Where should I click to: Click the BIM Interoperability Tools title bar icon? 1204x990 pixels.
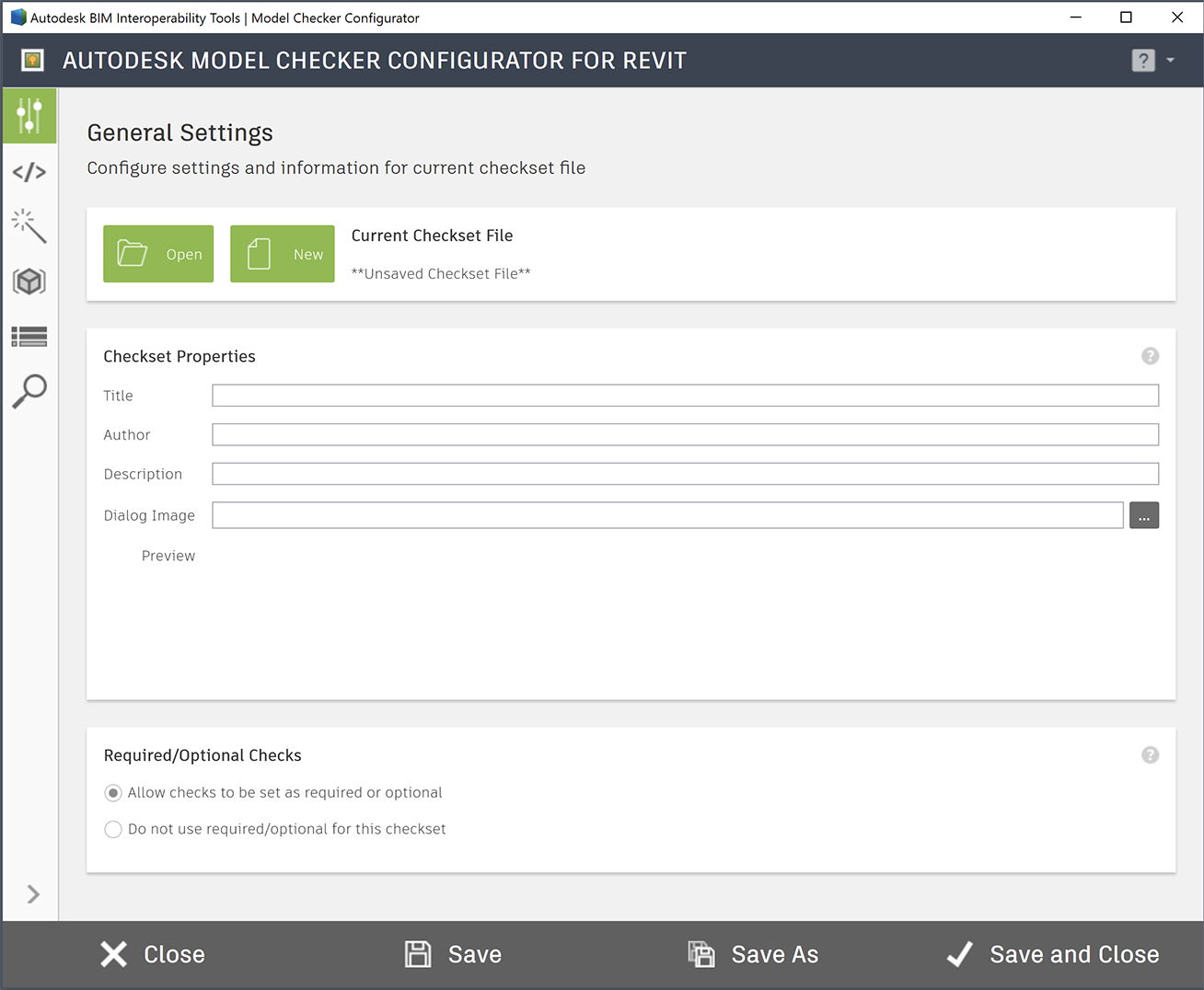[18, 17]
